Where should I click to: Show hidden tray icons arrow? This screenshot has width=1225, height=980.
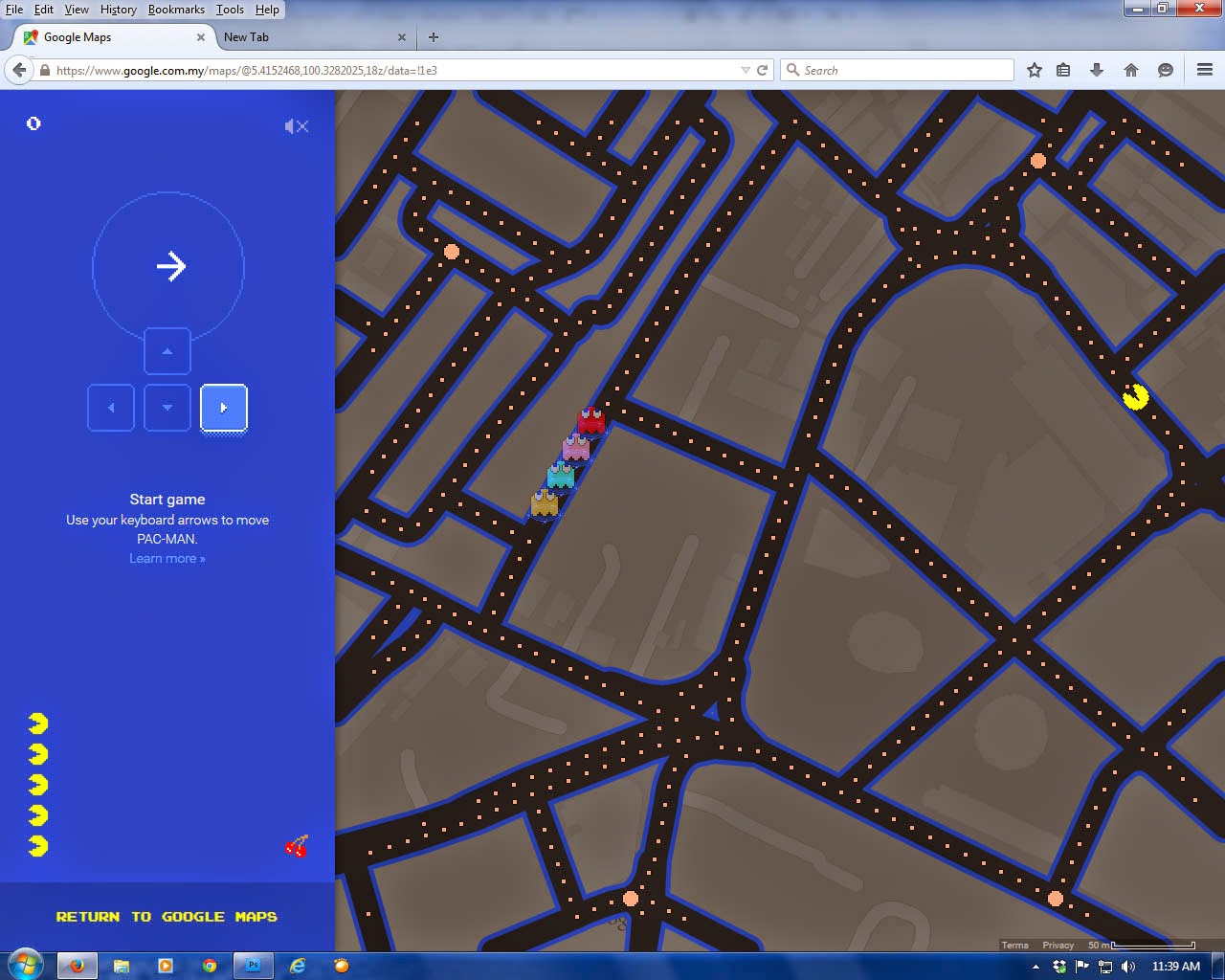[1036, 967]
